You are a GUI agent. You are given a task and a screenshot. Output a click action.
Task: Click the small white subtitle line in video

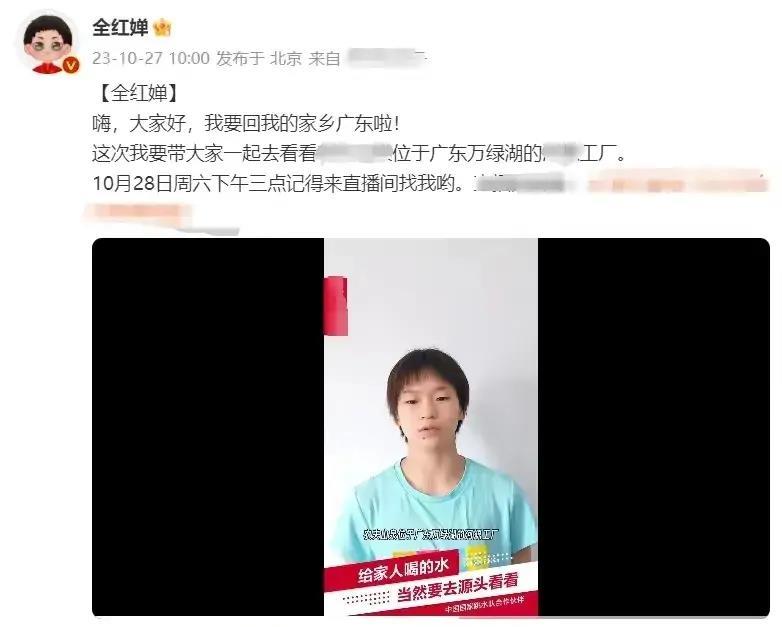pyautogui.click(x=430, y=534)
